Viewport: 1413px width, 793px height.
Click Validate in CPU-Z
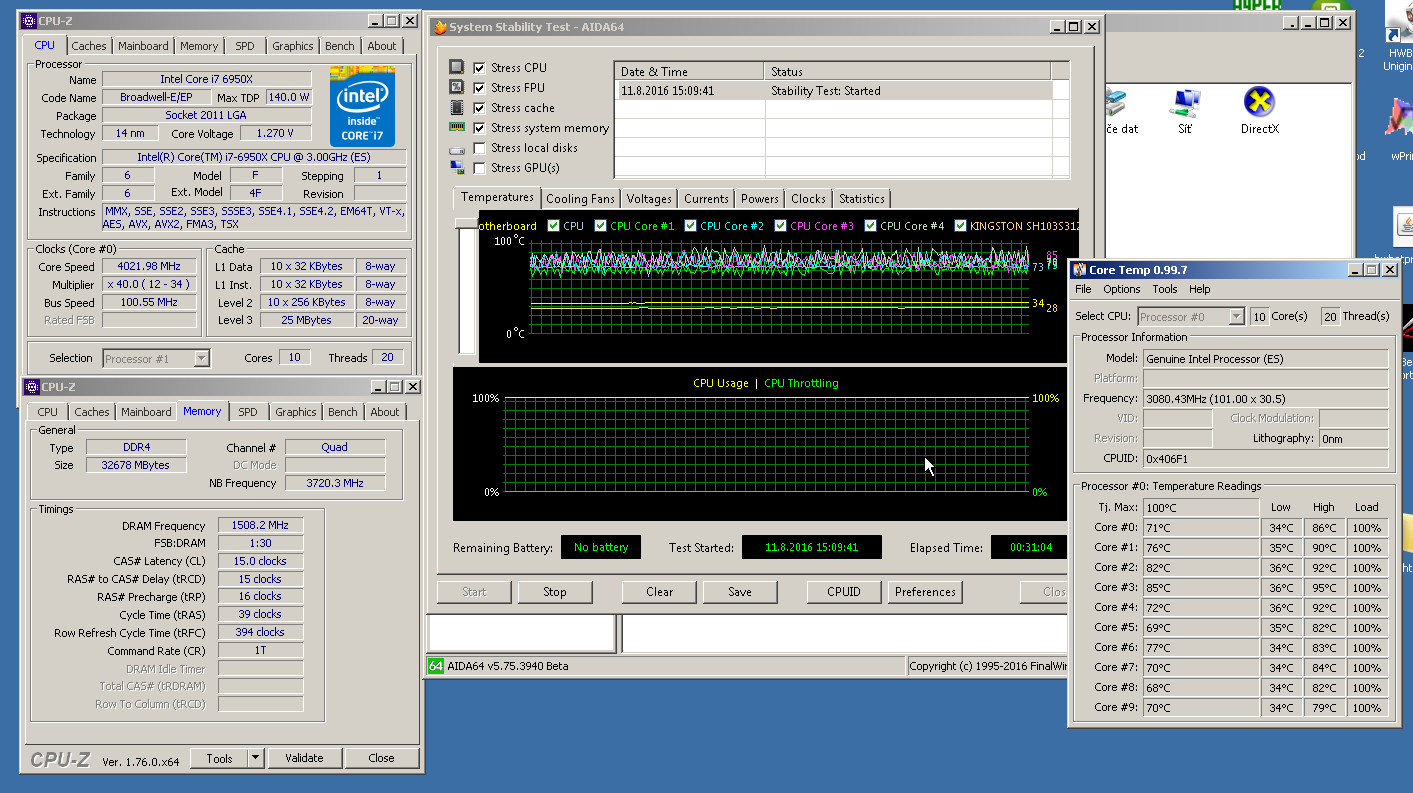[x=304, y=758]
